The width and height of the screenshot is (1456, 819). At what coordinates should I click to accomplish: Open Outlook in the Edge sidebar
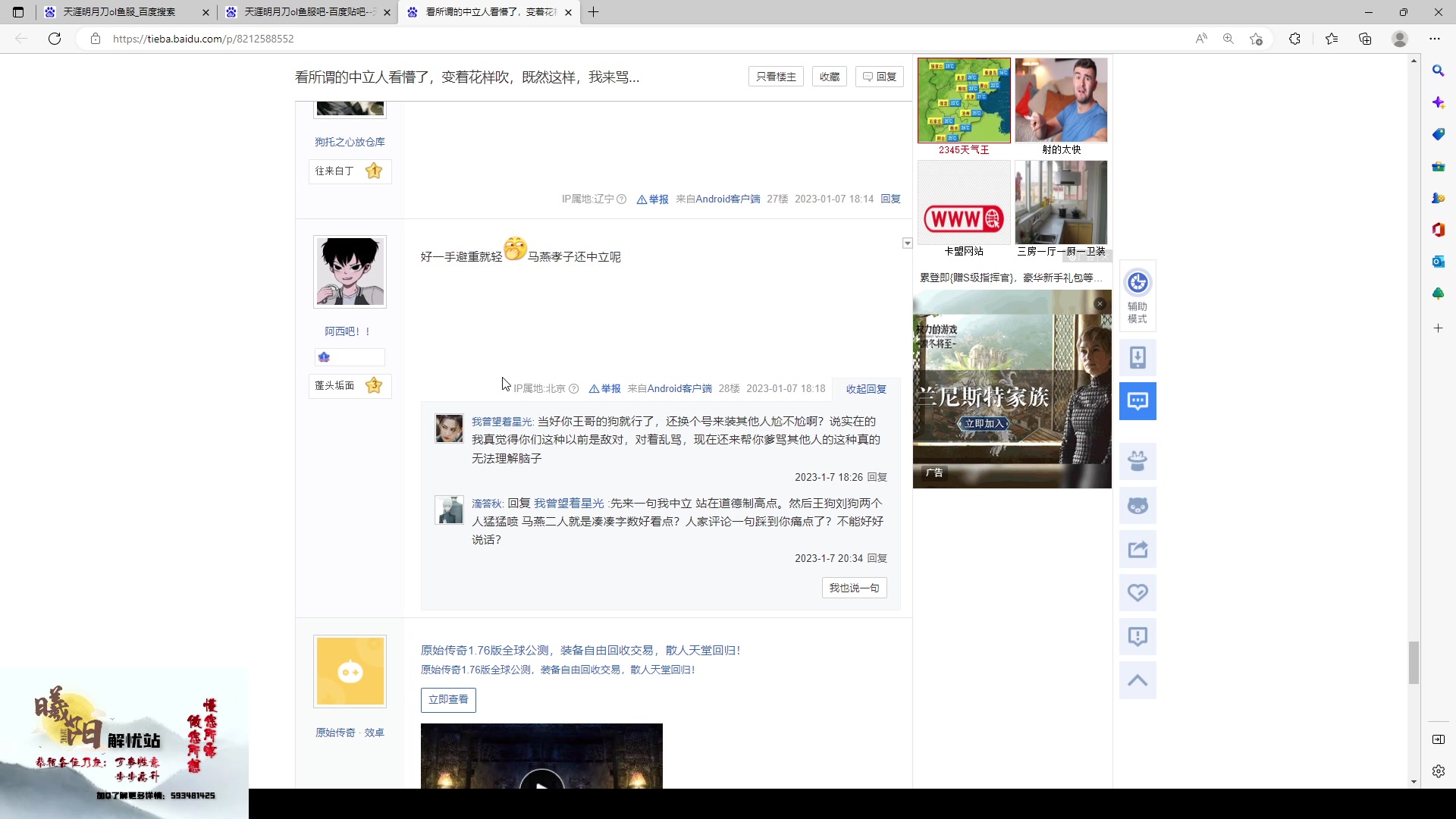[x=1437, y=262]
